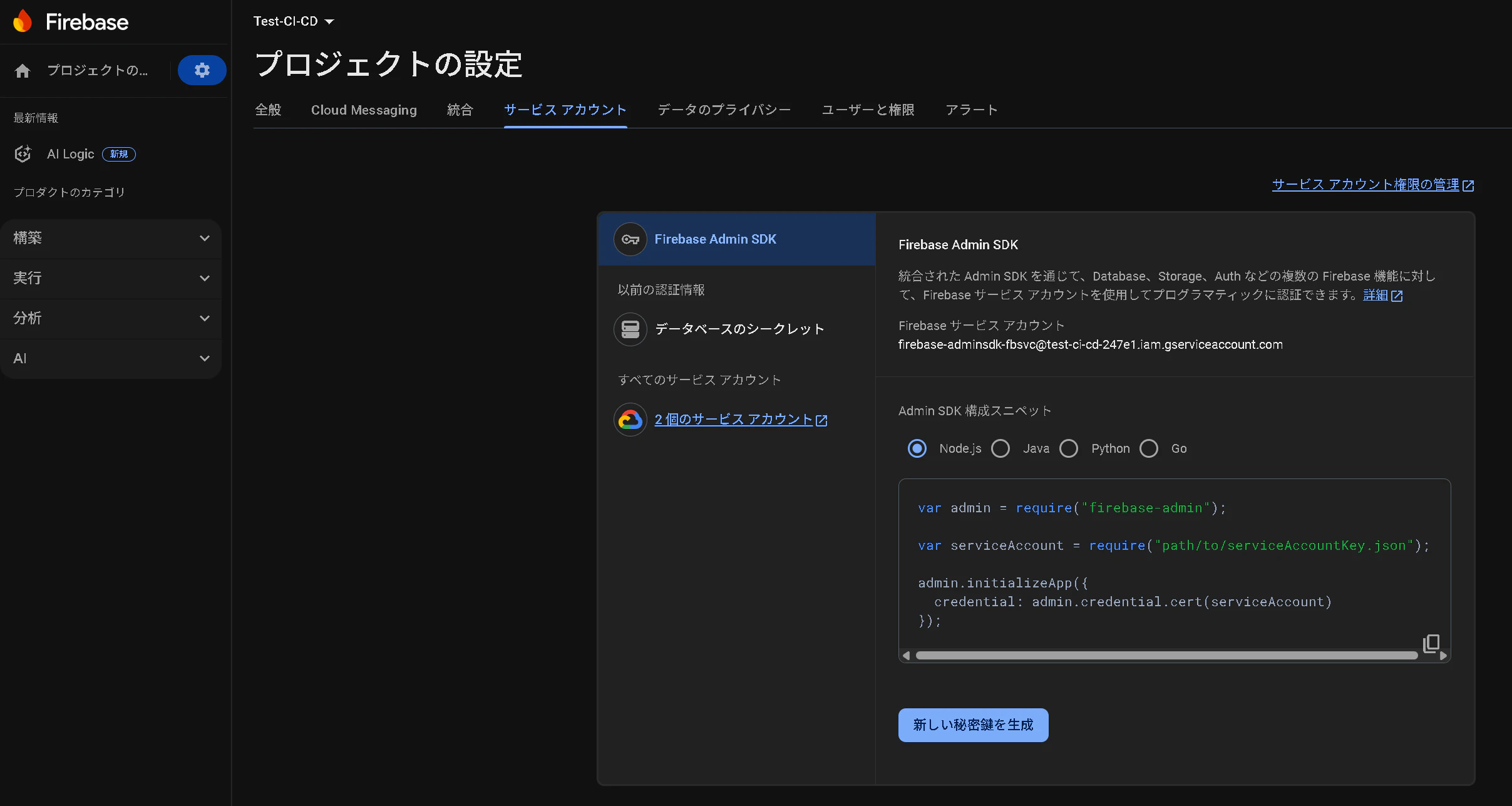This screenshot has width=1512, height=806.
Task: Open the 詳細 learn more link
Action: coord(1376,295)
